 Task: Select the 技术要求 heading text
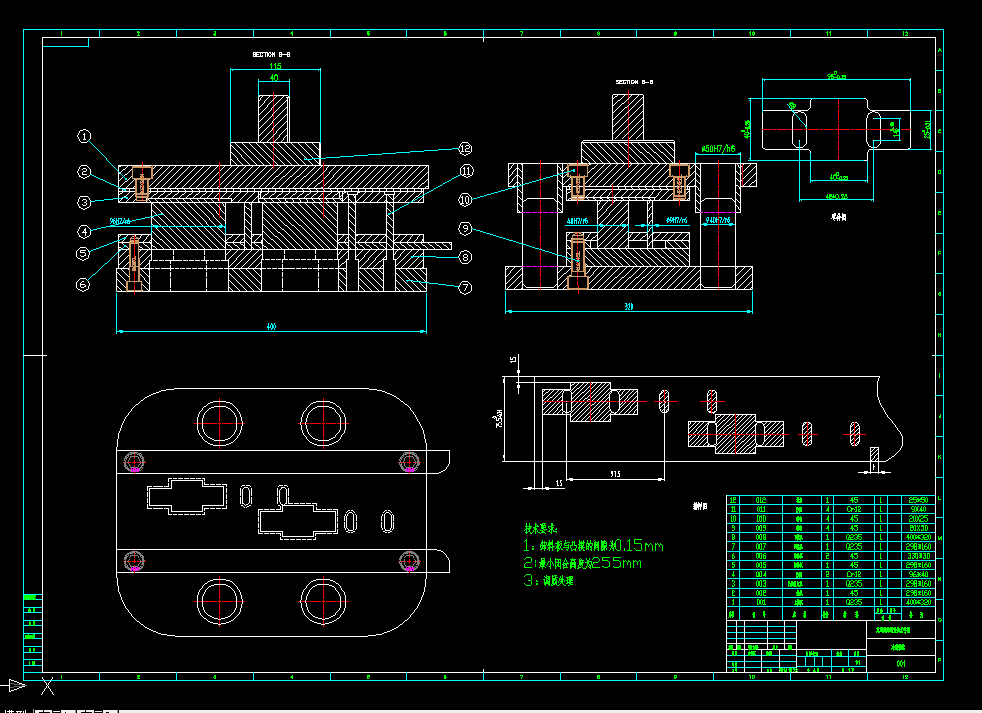[x=540, y=529]
